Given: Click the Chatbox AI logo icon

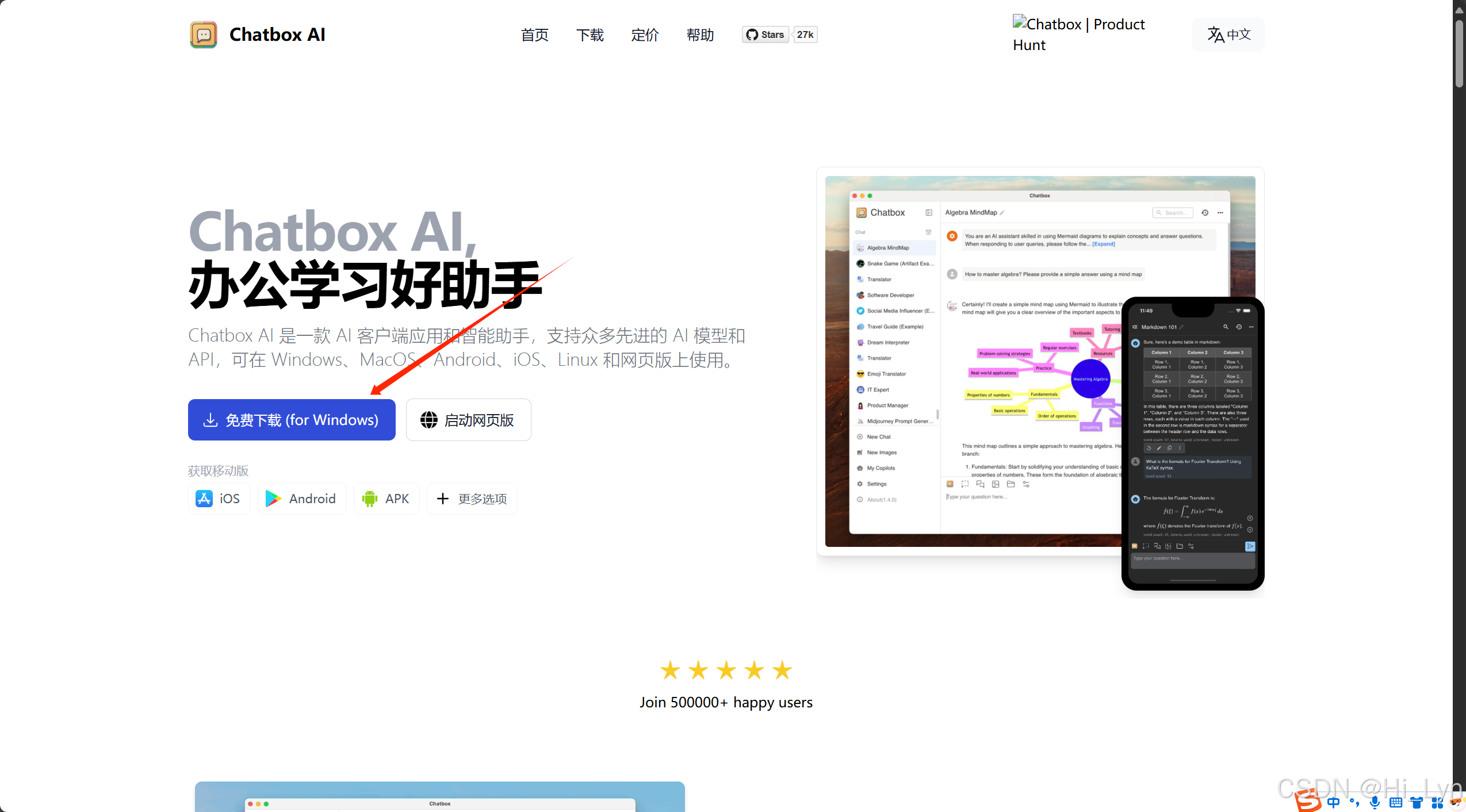Looking at the screenshot, I should tap(203, 35).
